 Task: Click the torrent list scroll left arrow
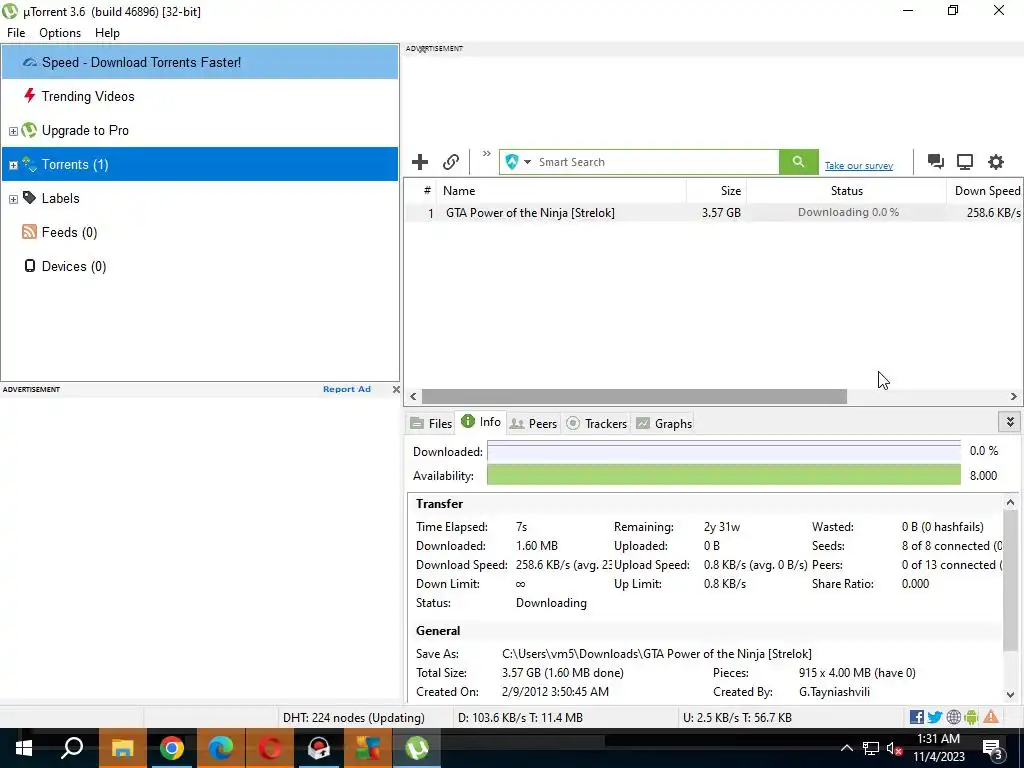pos(413,396)
